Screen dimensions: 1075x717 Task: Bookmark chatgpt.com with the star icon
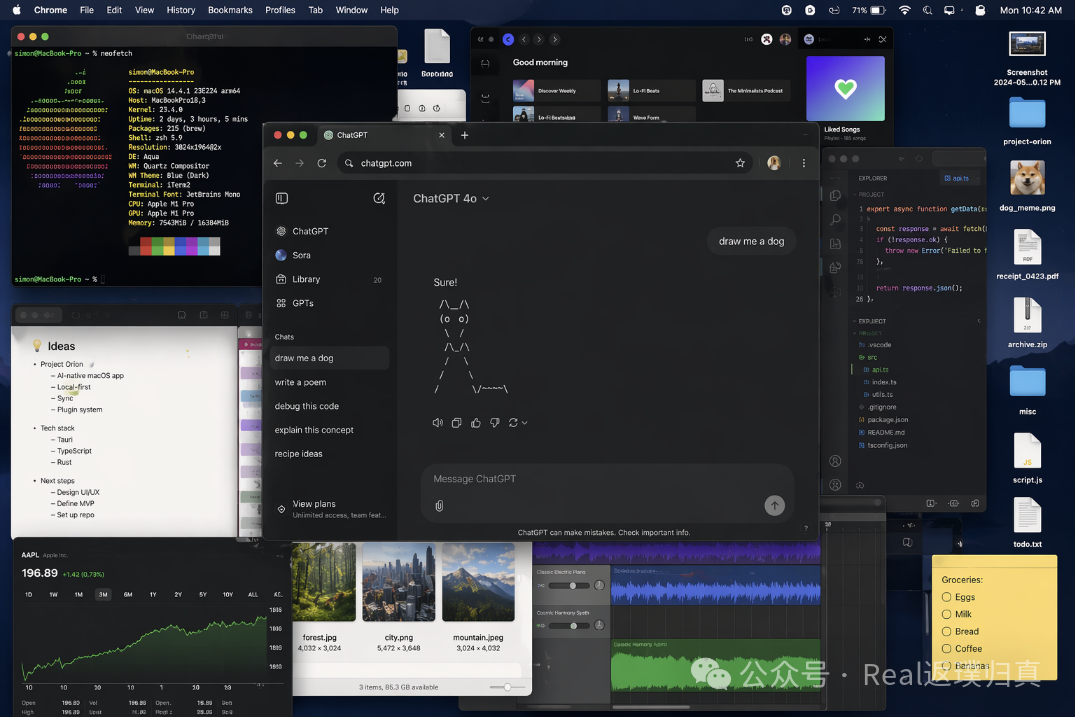pos(740,163)
